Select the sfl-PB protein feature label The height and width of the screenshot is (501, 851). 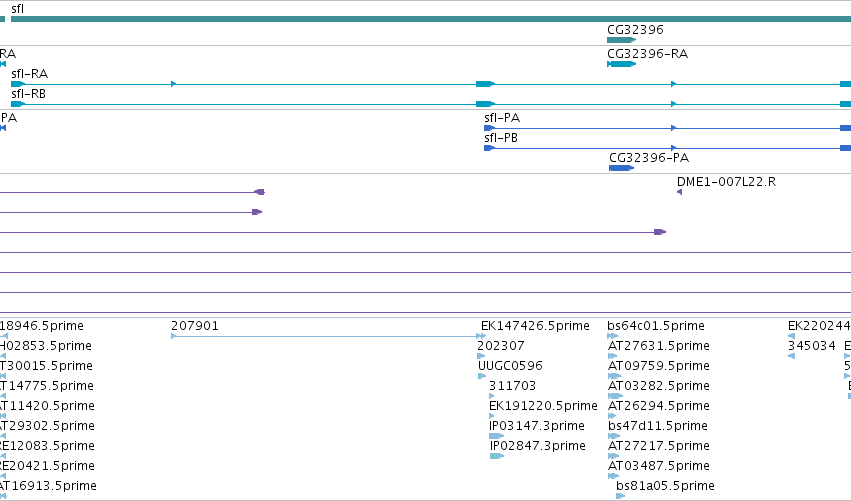point(501,138)
